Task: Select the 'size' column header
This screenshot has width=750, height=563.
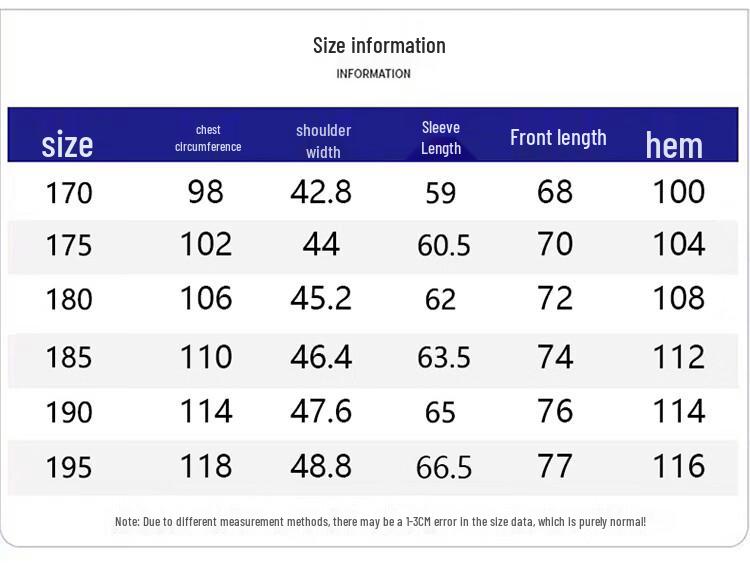Action: click(x=67, y=144)
